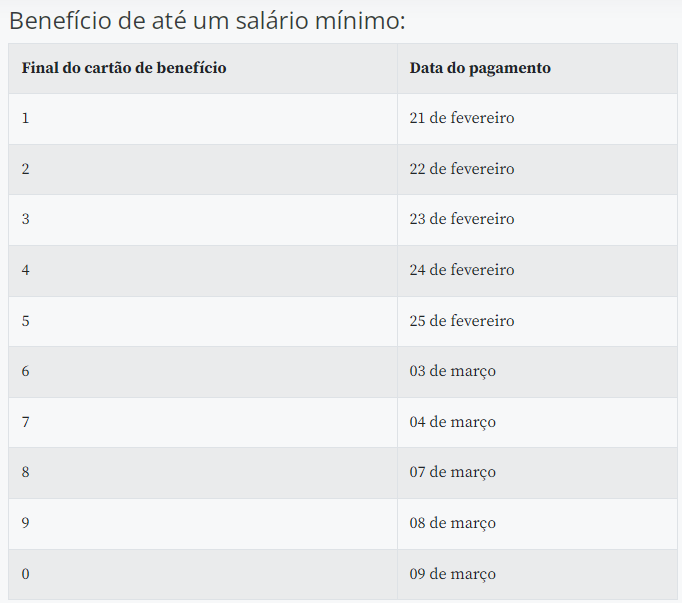The width and height of the screenshot is (682, 603).
Task: Select the "21 de fevereiro" date cell
Action: coord(462,118)
